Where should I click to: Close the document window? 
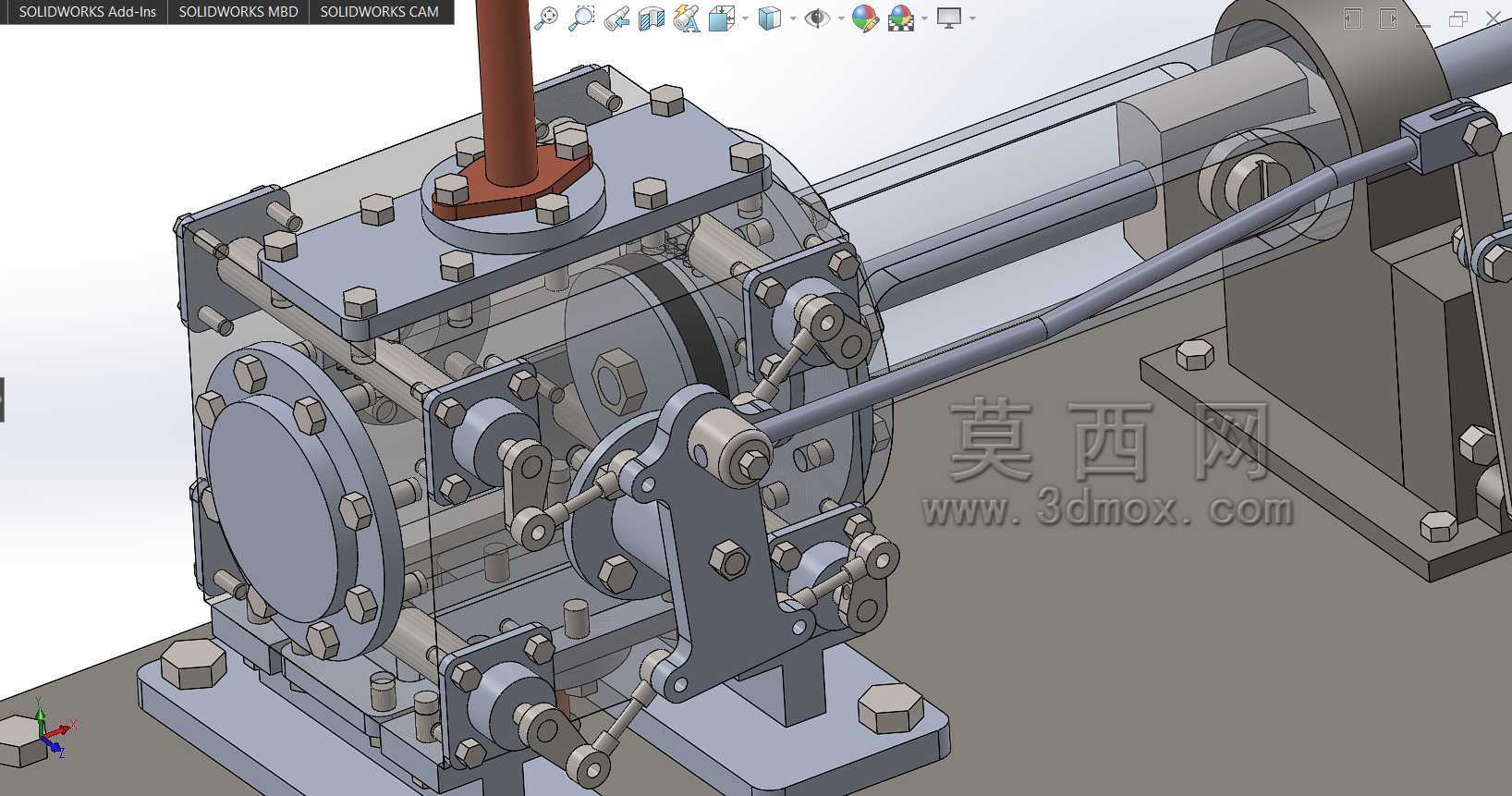click(1494, 18)
